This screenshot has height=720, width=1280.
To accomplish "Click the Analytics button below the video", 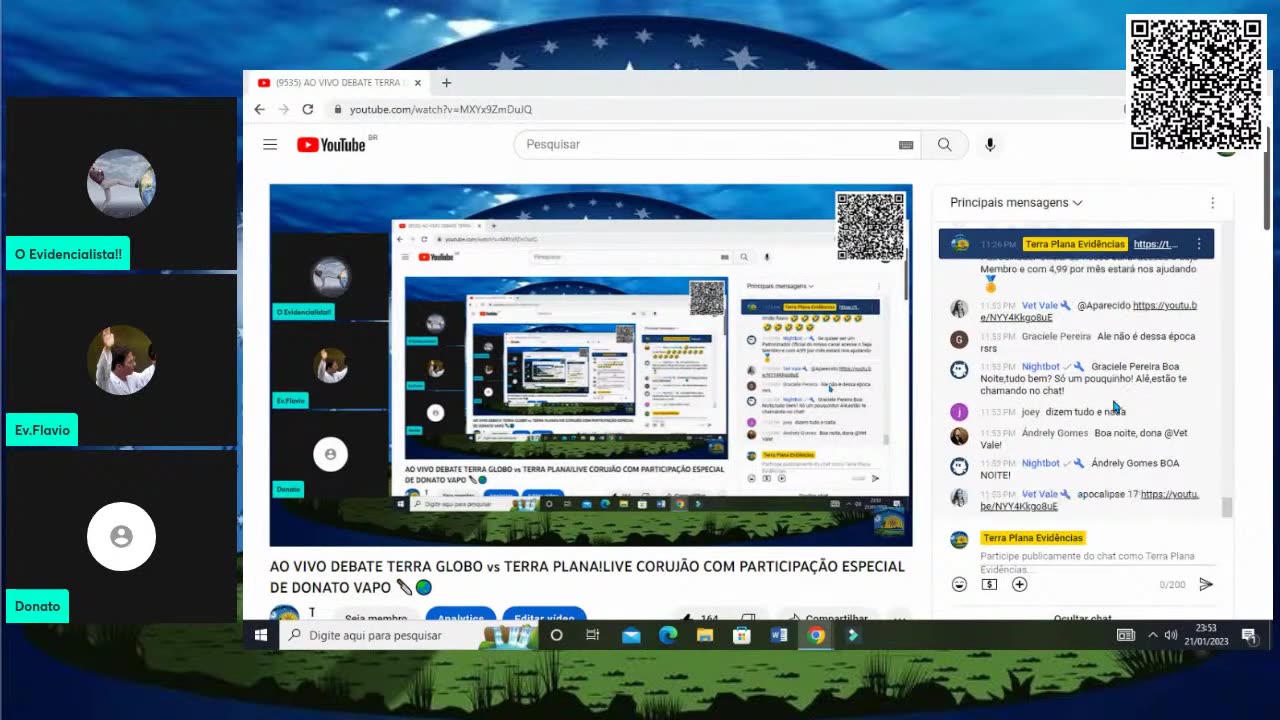I will coord(461,616).
